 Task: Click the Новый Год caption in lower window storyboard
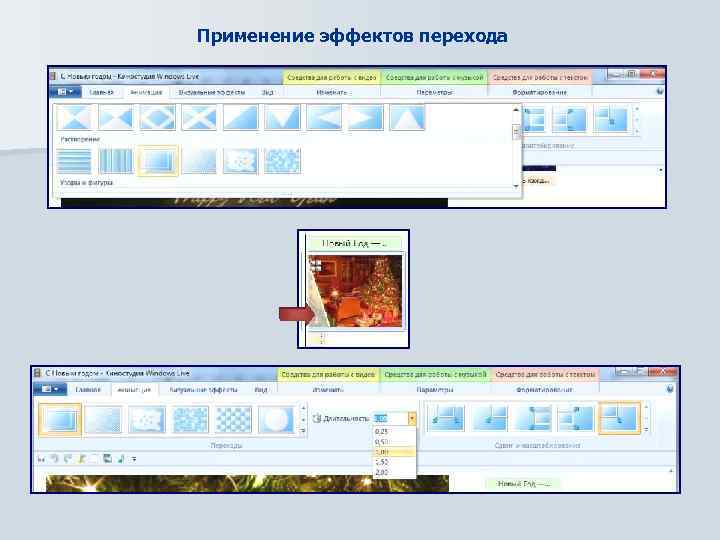523,484
